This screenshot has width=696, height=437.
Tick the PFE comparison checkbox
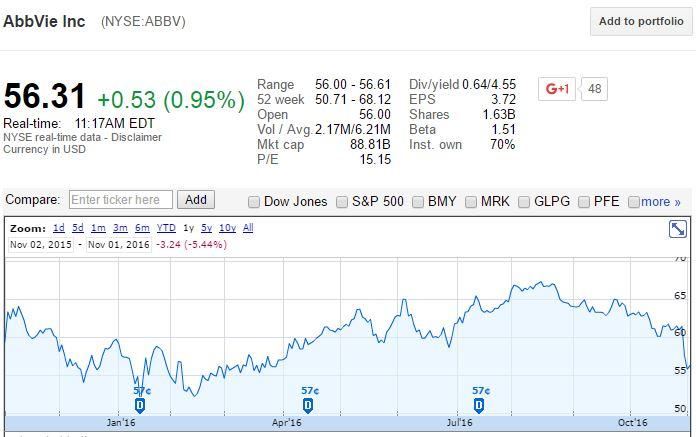584,202
